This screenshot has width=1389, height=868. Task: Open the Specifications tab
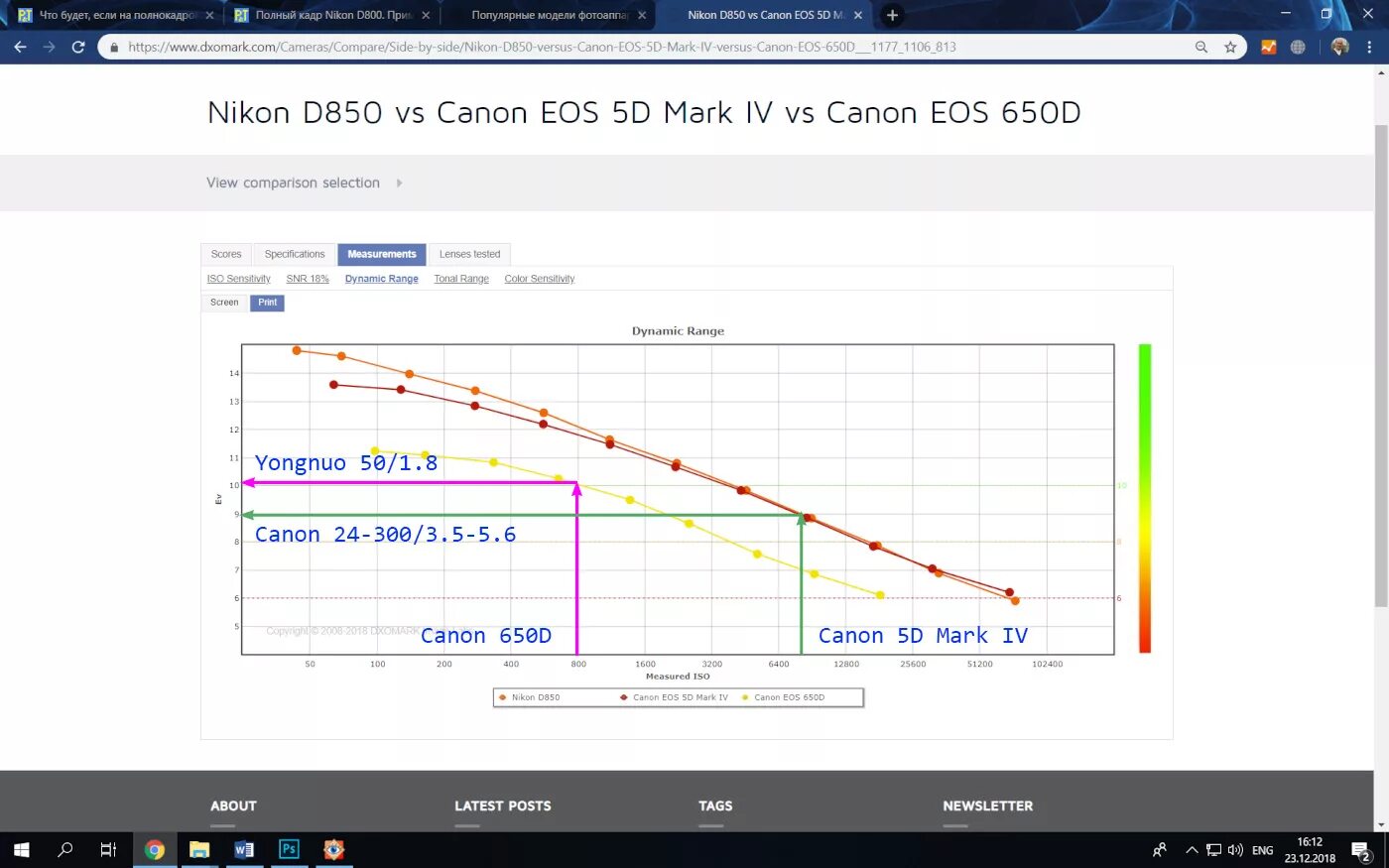pos(295,255)
